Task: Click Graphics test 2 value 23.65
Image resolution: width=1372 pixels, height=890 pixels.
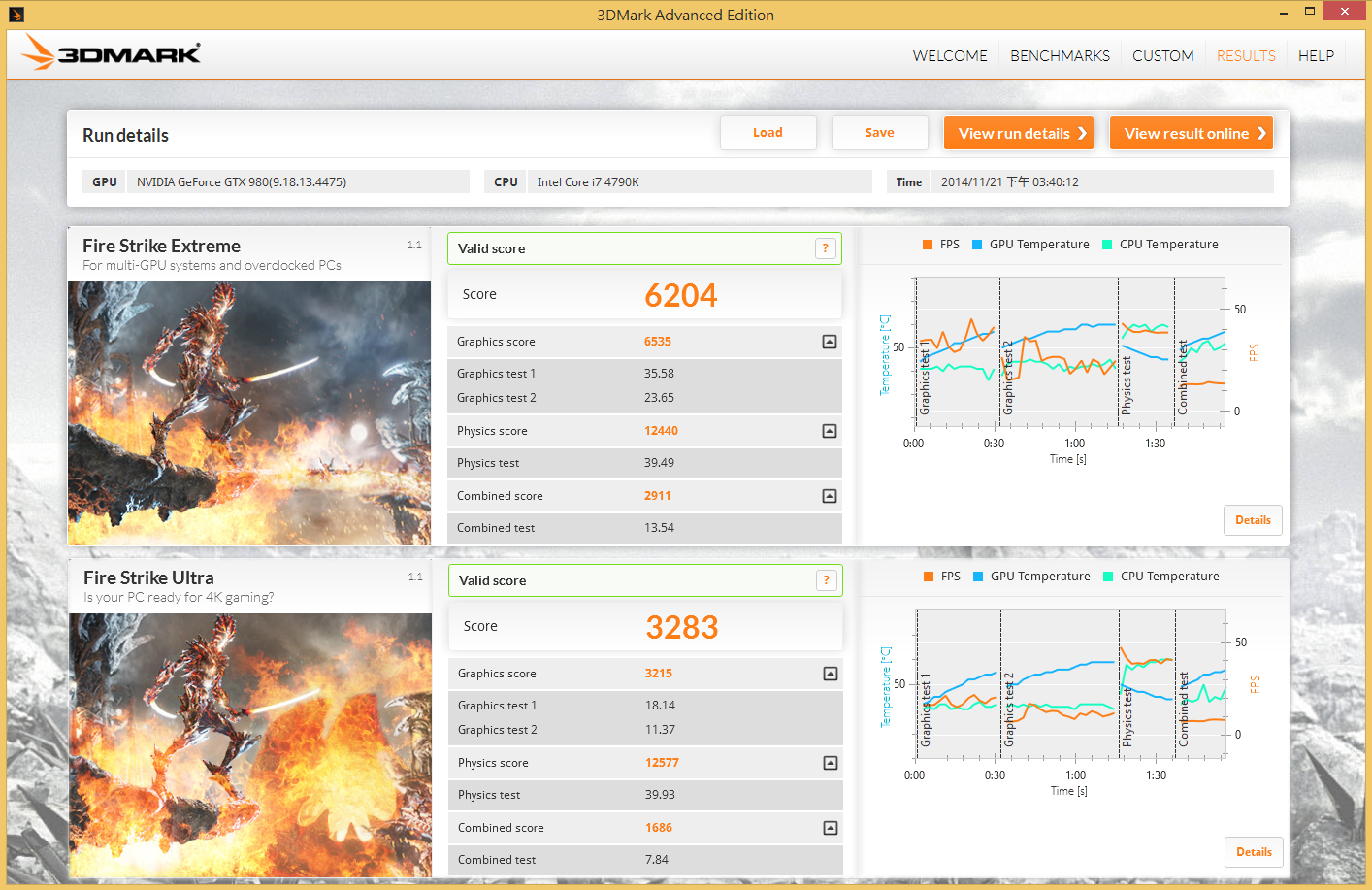Action: point(659,398)
